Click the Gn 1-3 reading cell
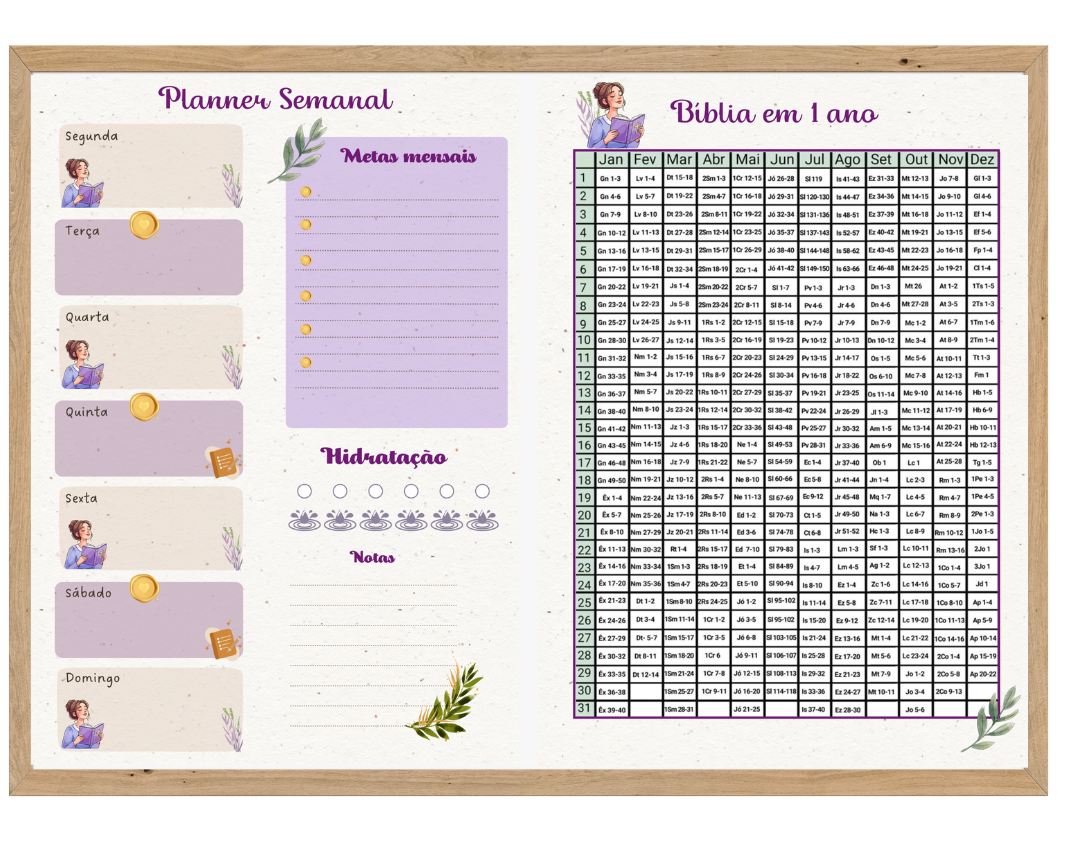The width and height of the screenshot is (1066, 861). (x=611, y=178)
